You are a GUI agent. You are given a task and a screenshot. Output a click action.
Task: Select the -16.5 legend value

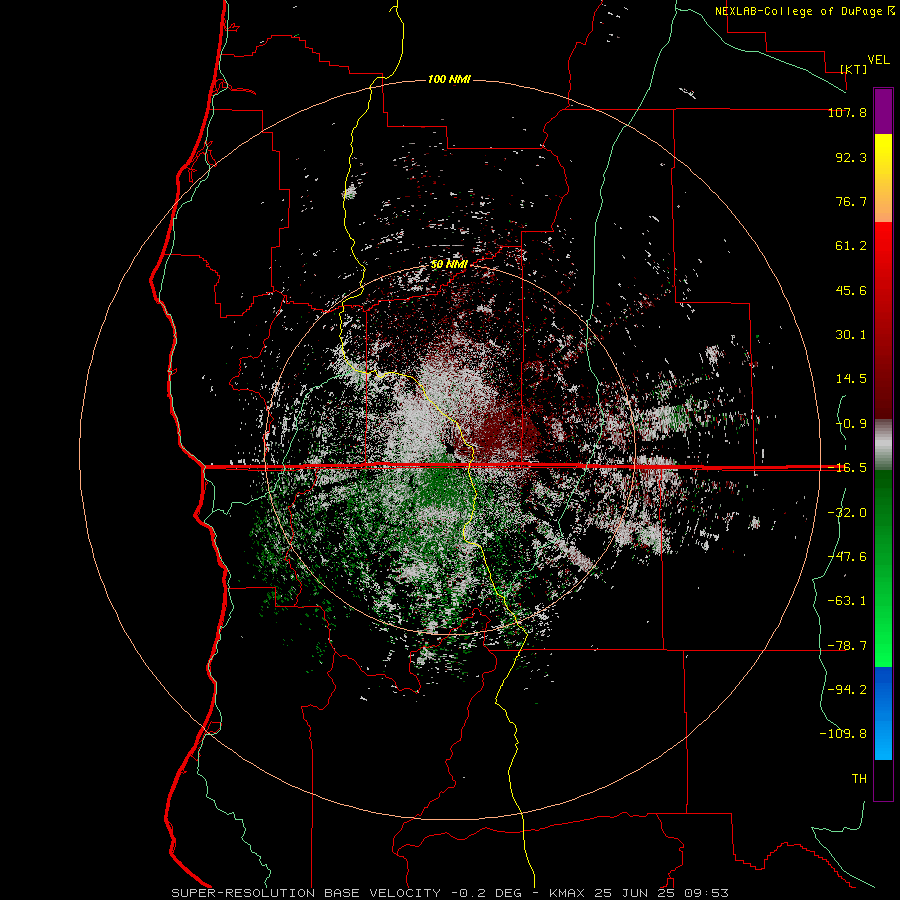847,468
